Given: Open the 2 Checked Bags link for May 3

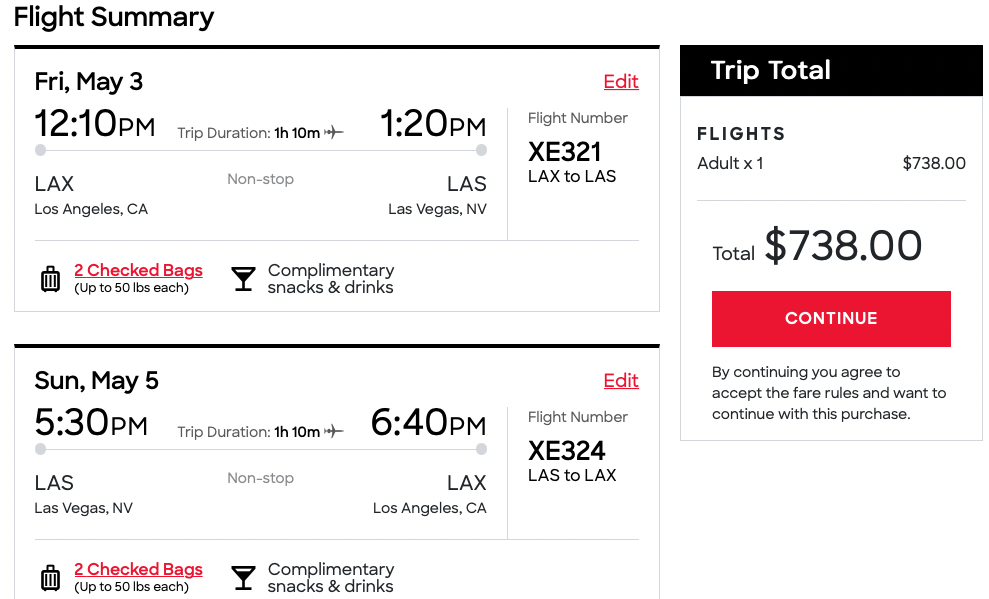Looking at the screenshot, I should [138, 270].
